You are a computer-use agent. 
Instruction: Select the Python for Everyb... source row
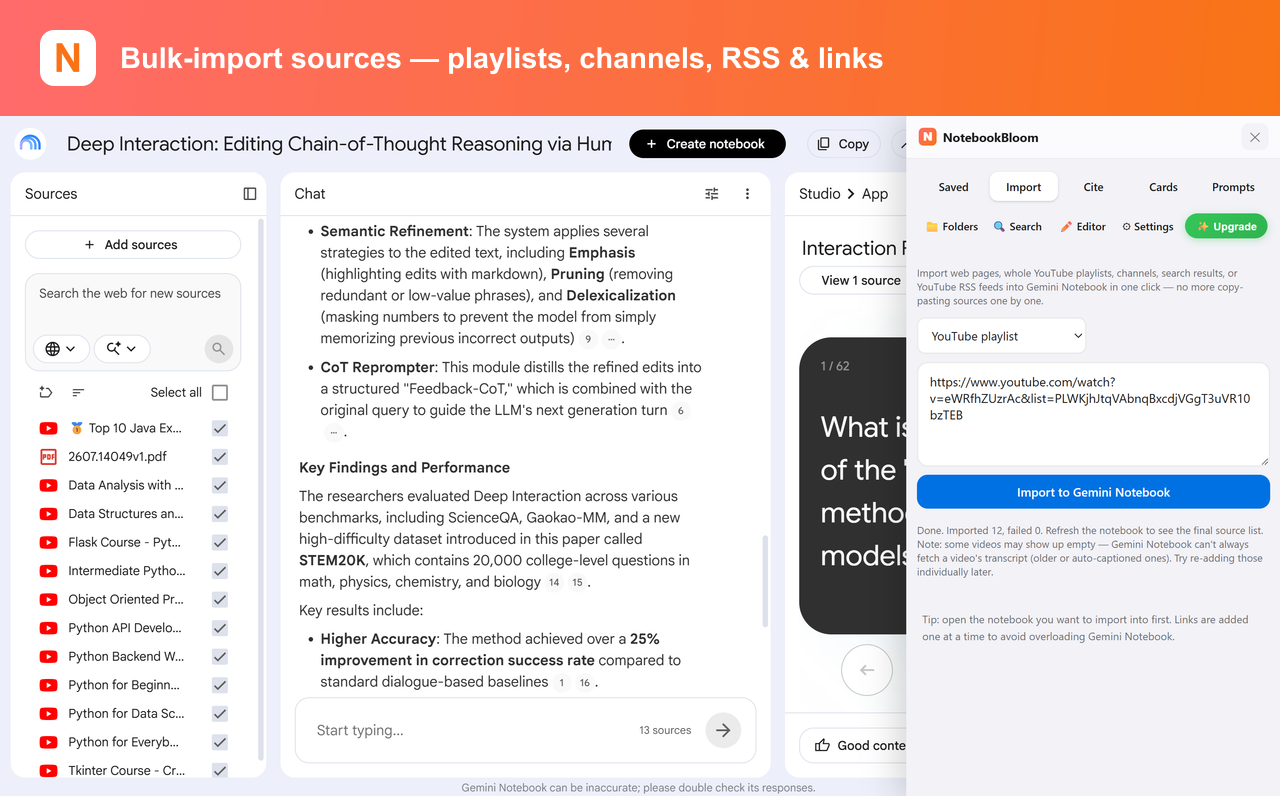[x=133, y=742]
